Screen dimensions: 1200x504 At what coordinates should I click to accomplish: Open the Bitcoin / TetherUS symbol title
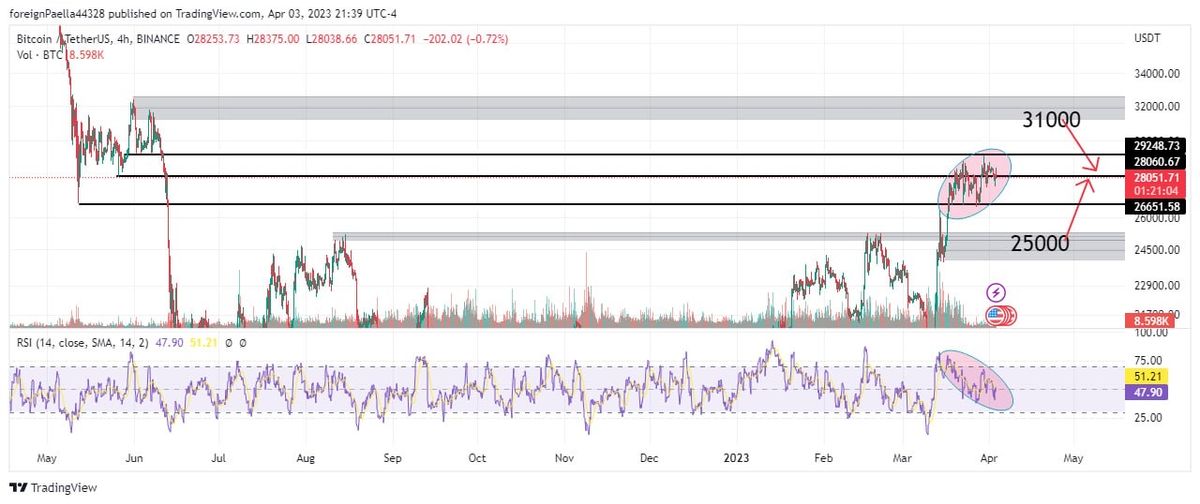(58, 39)
